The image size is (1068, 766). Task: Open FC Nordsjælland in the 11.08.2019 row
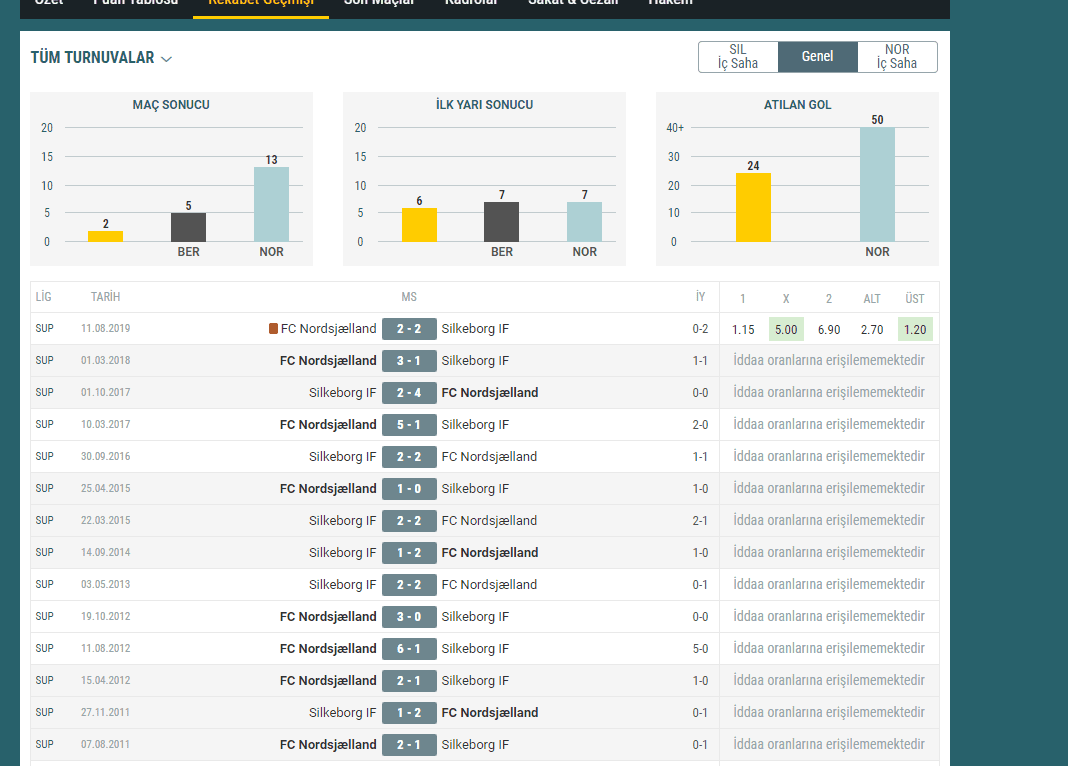click(328, 329)
